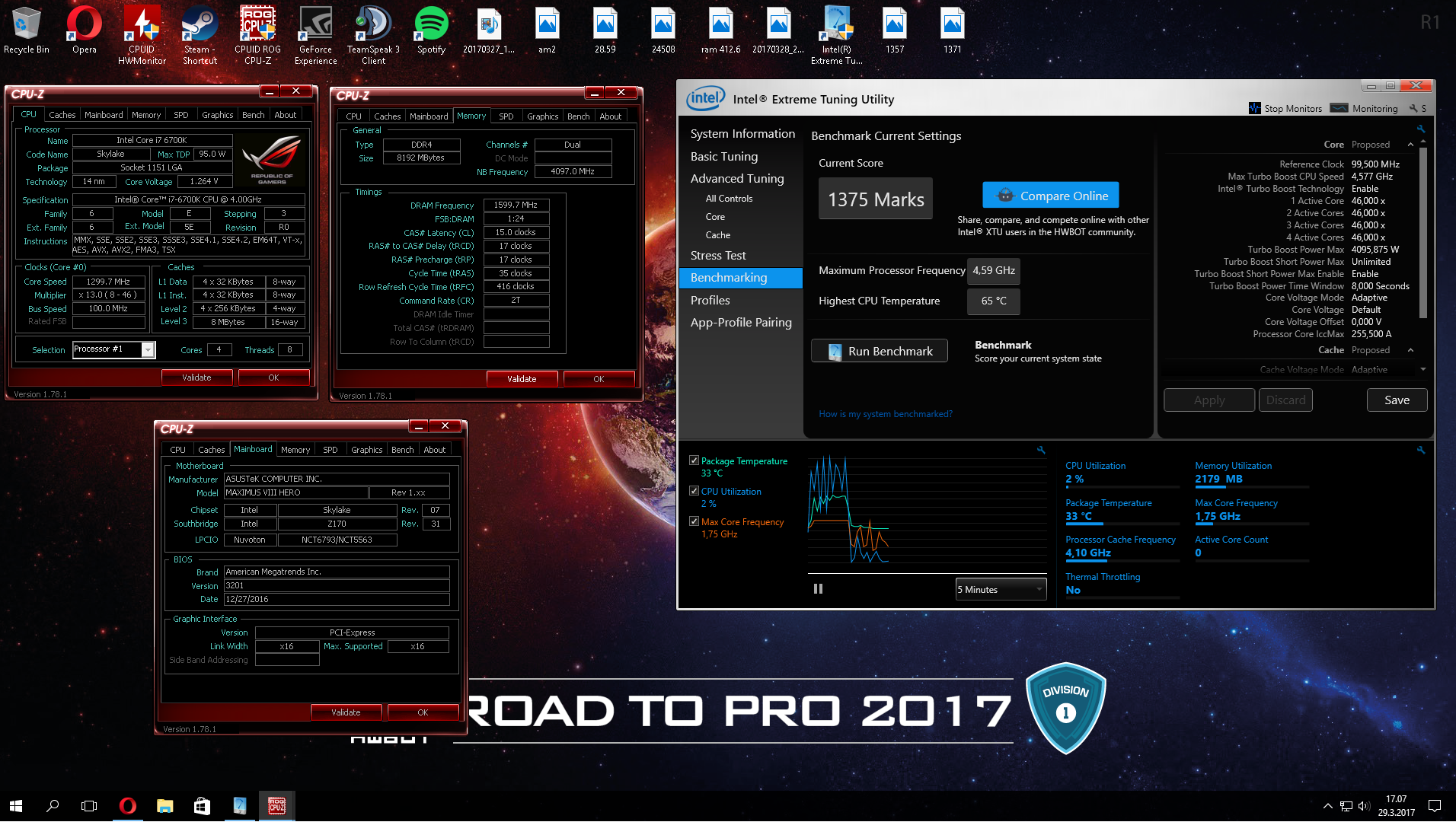
Task: Pause the monitoring graph
Action: click(819, 588)
